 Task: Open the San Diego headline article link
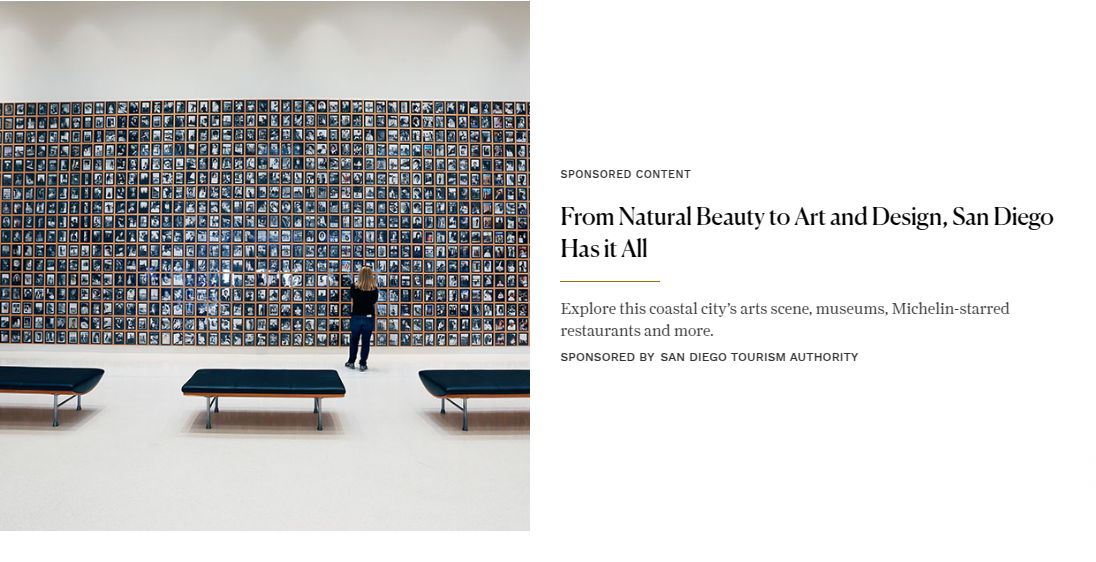click(x=807, y=232)
